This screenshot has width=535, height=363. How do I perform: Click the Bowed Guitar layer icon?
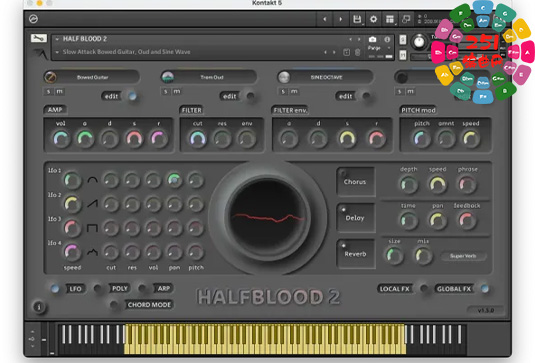pos(50,77)
